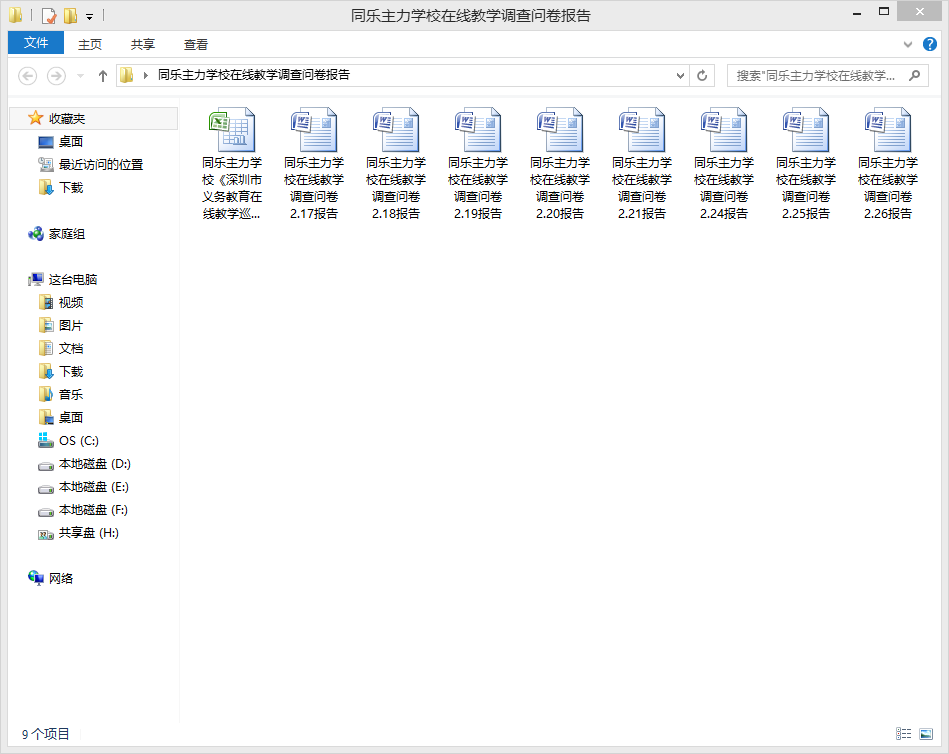This screenshot has height=754, width=949.
Task: Open the address bar history dropdown
Action: point(680,76)
